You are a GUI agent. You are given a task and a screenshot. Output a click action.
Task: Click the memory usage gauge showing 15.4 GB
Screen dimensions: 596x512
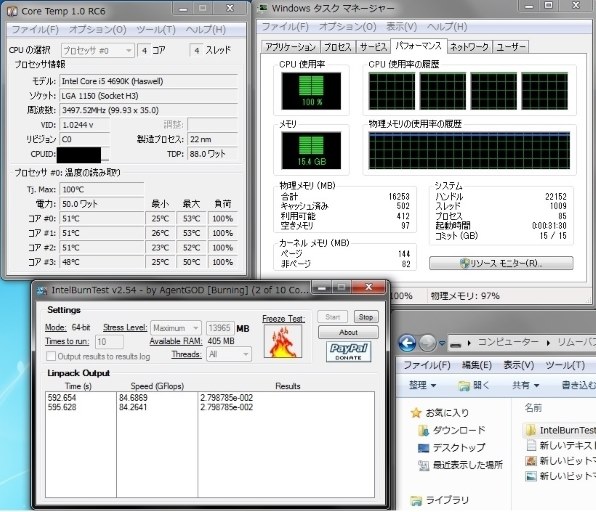tap(311, 151)
